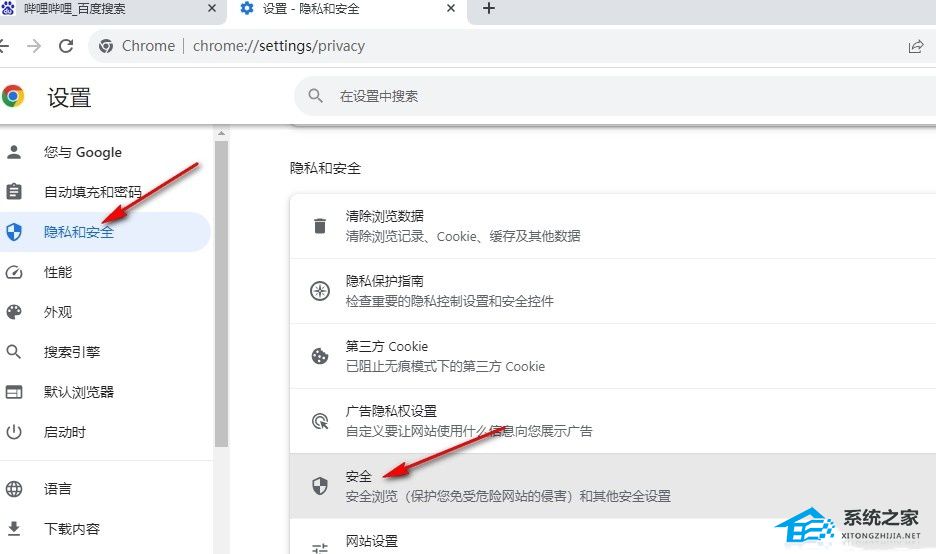This screenshot has height=554, width=936.
Task: Click the magnifier icon in settings search
Action: [x=315, y=96]
